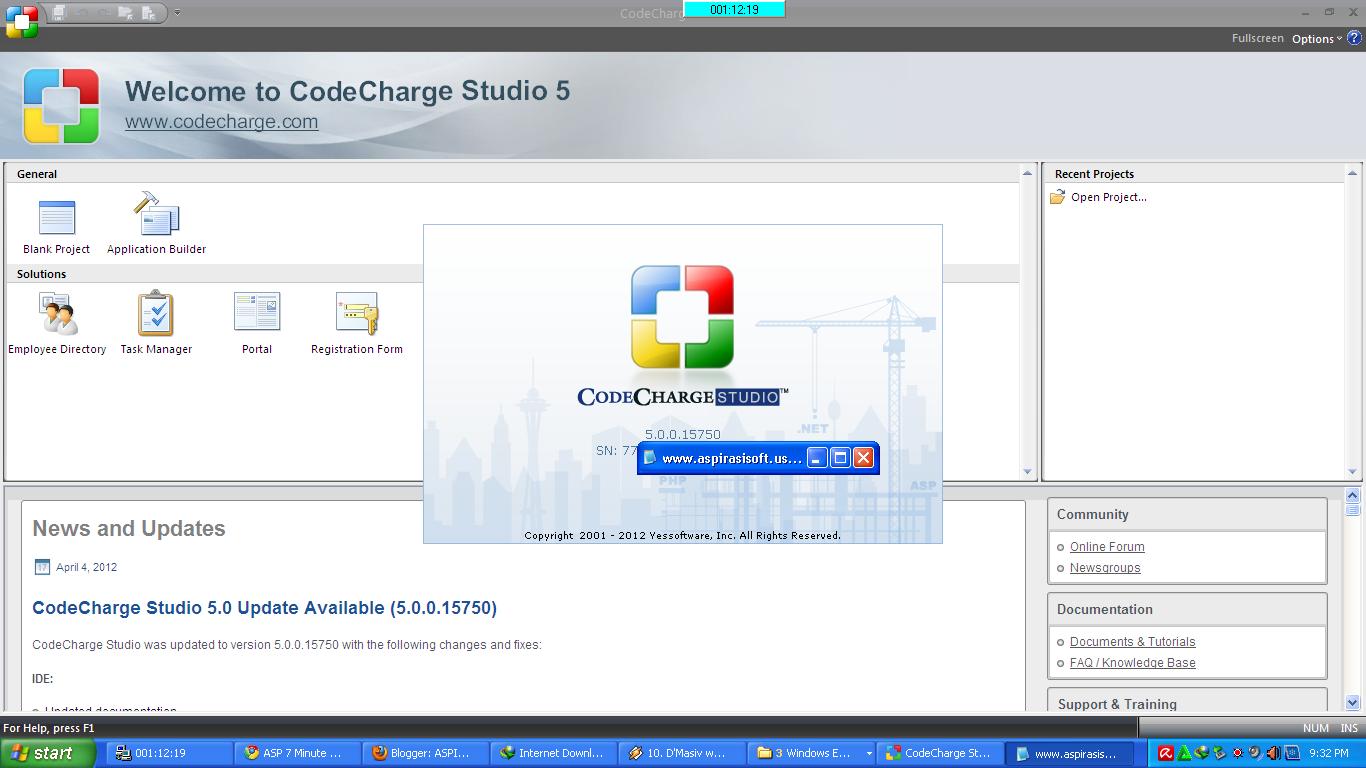The image size is (1366, 768).
Task: Click scroll down arrow of the General panel
Action: tap(1027, 472)
